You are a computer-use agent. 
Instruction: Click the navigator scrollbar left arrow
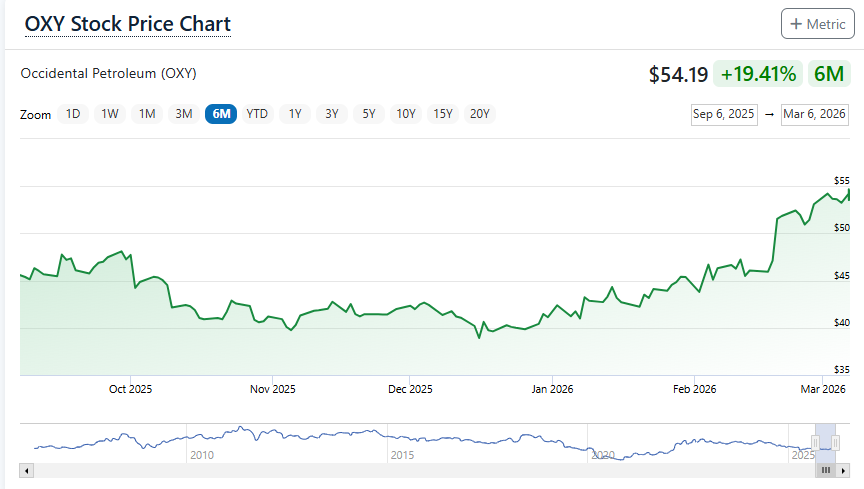coord(27,470)
